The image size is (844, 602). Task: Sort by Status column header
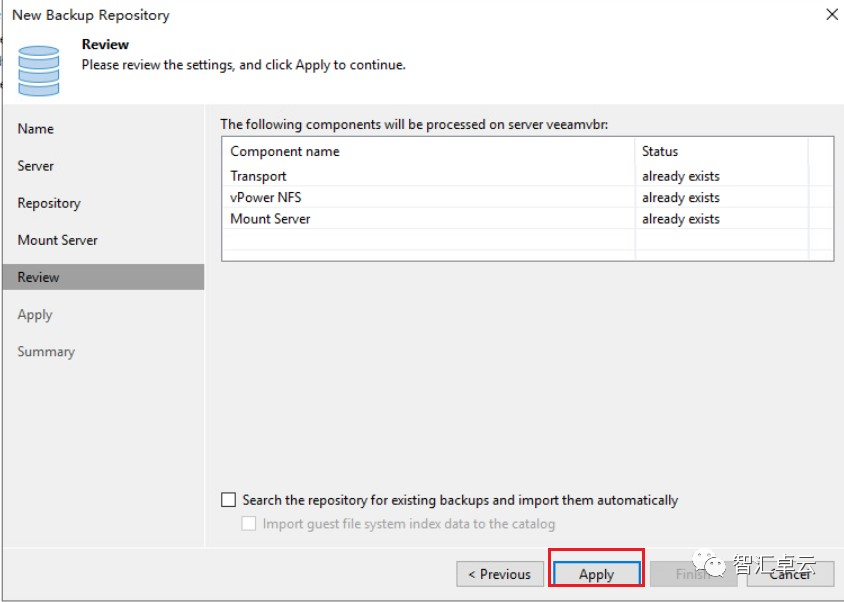tap(721, 151)
